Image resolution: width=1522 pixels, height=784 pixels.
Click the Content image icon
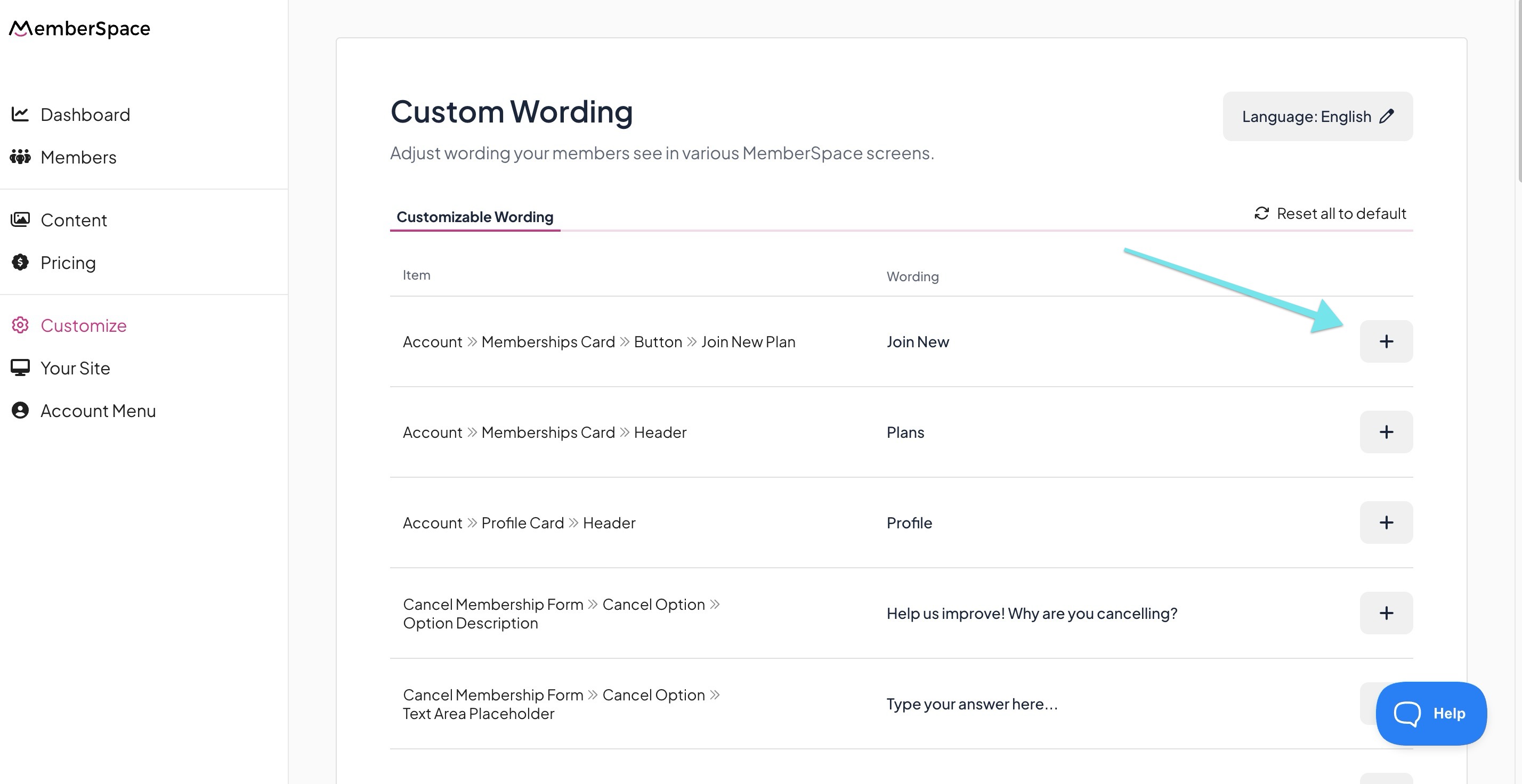coord(20,219)
